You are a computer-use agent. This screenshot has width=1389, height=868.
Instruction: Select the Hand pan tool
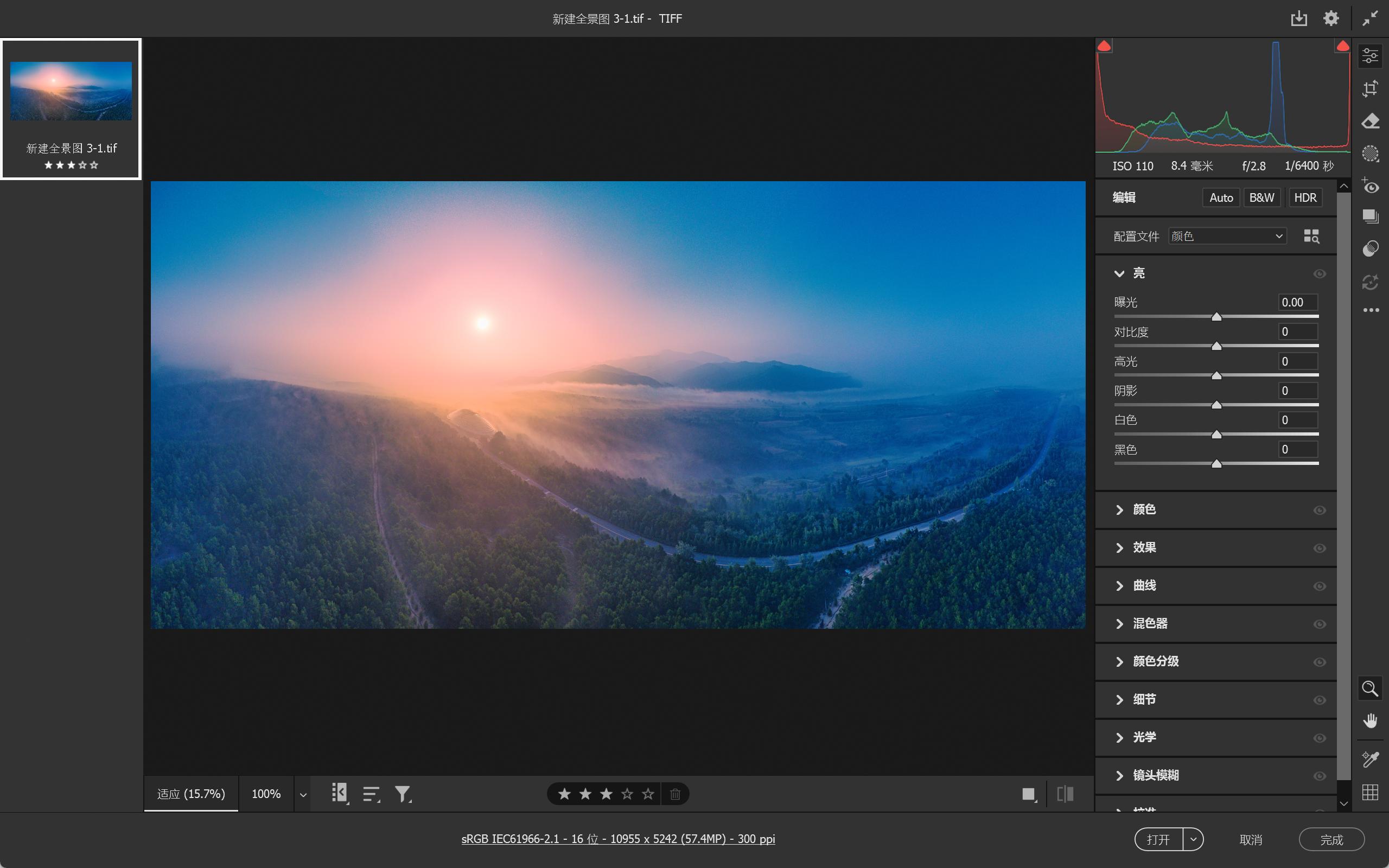1370,721
